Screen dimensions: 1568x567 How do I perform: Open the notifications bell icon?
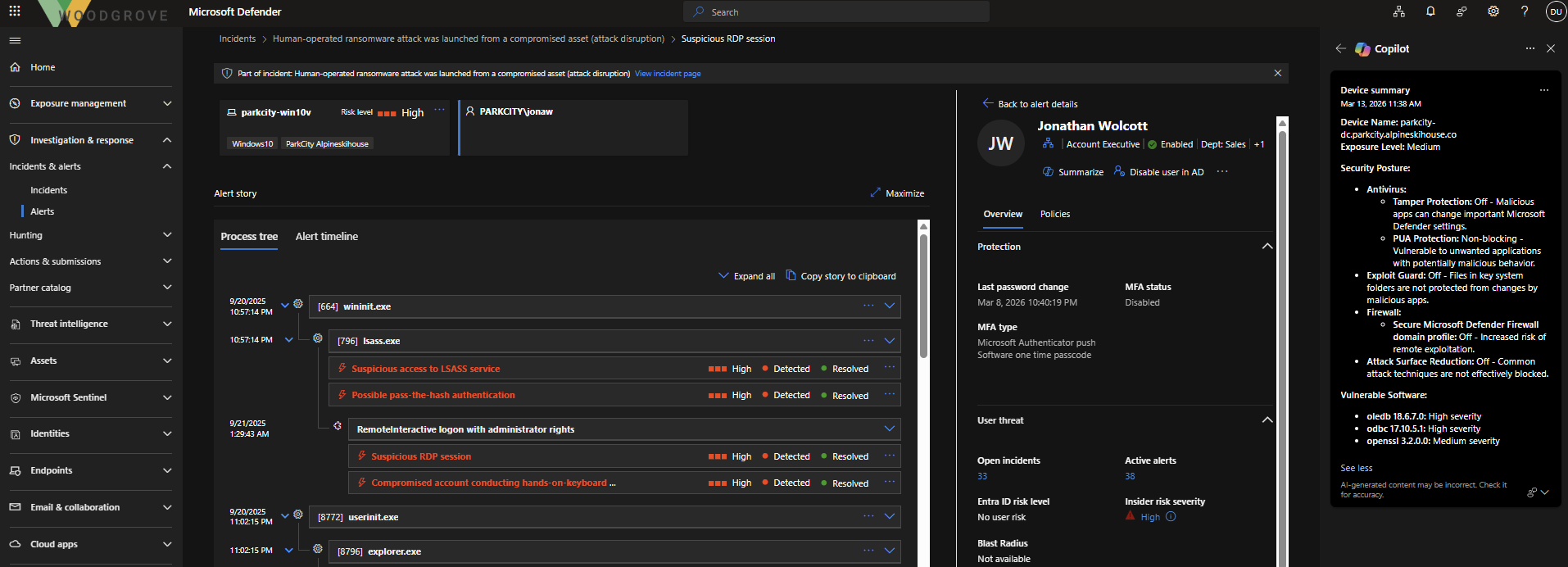[x=1430, y=11]
